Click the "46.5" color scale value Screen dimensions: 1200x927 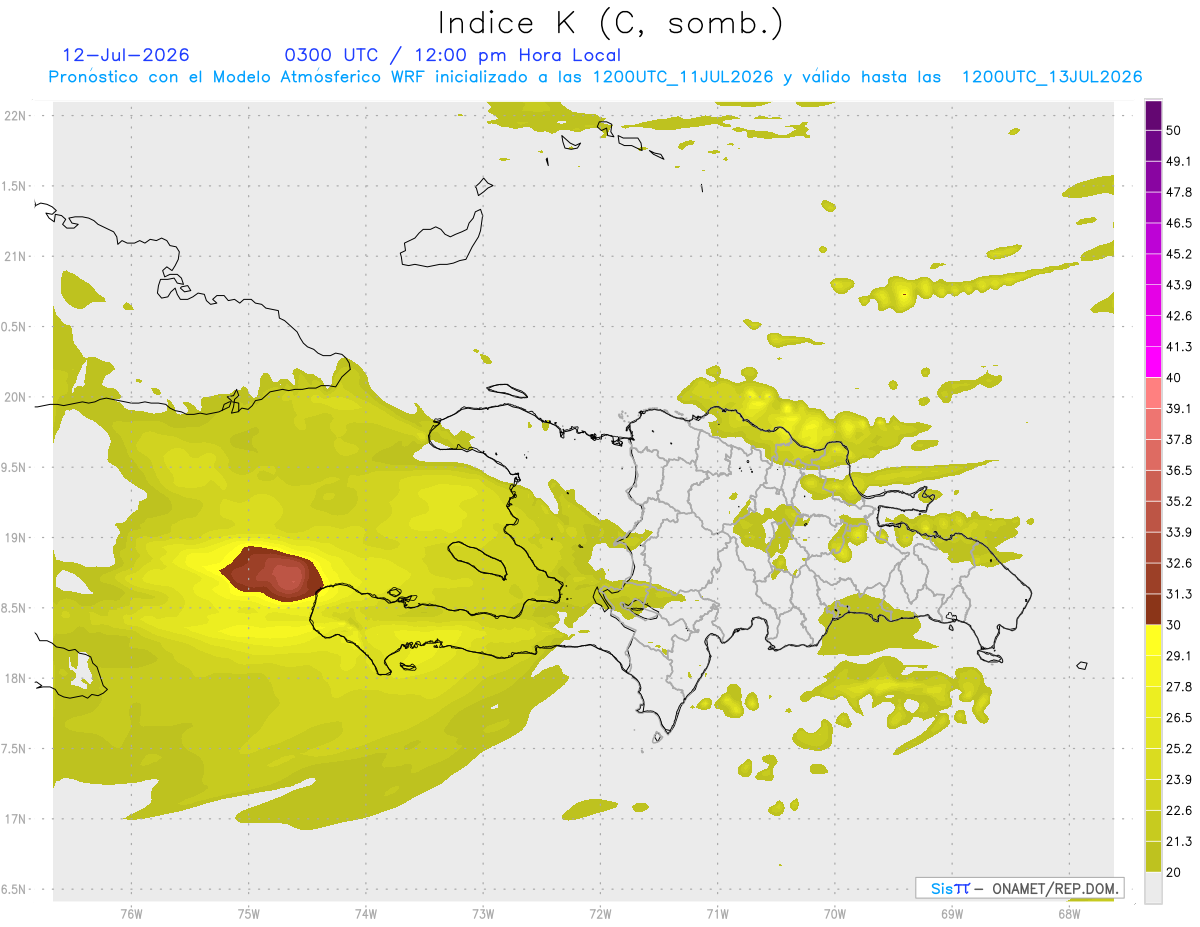point(1179,223)
